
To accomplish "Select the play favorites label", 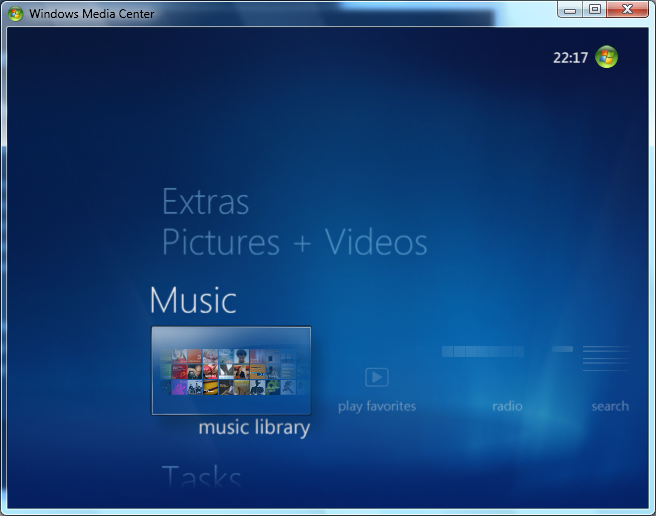I will (377, 406).
